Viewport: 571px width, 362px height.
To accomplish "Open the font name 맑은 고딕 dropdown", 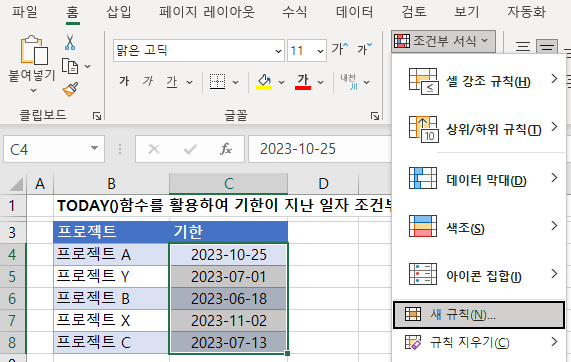I will click(278, 51).
